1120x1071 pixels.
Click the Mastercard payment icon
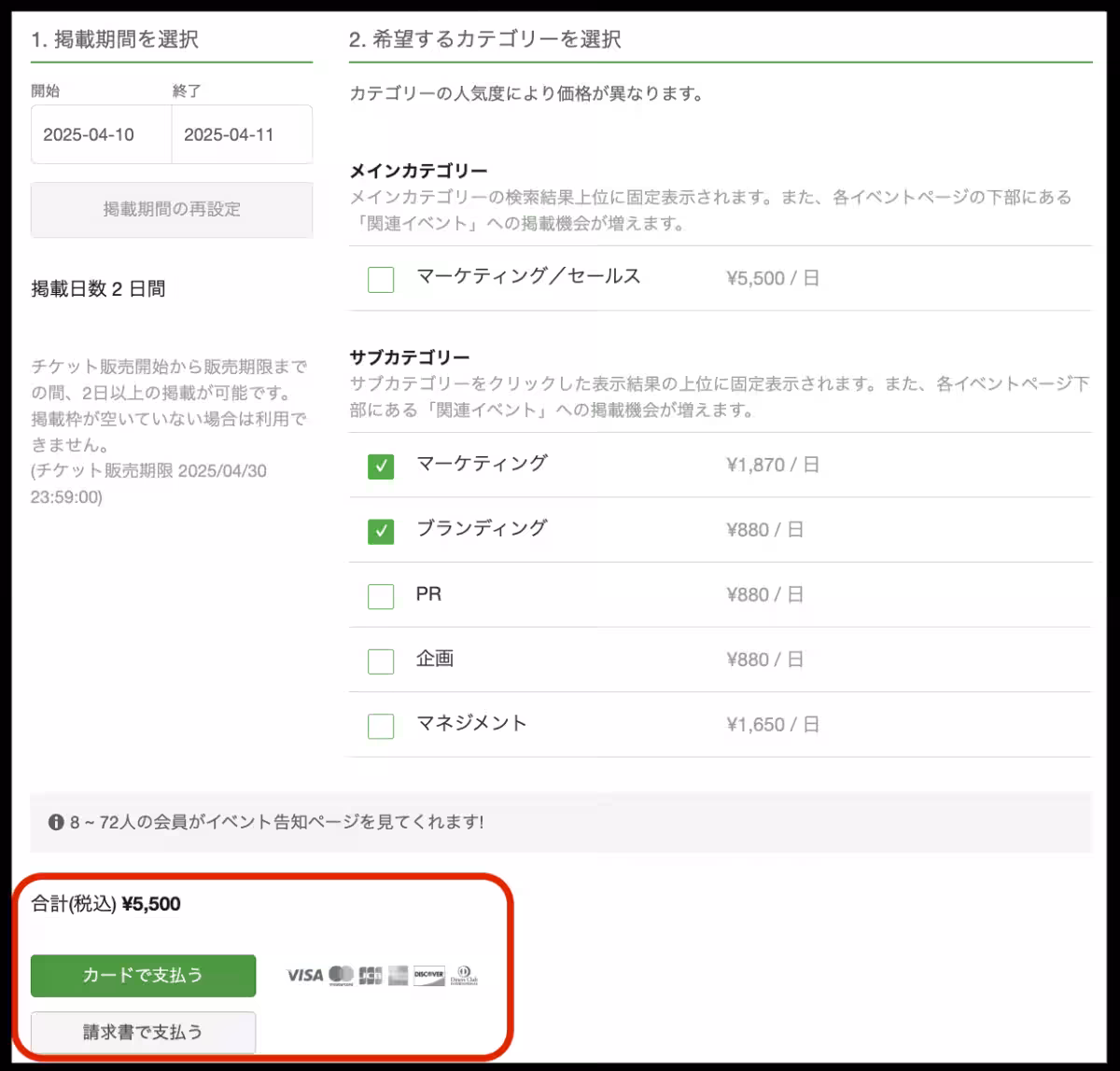coord(340,975)
